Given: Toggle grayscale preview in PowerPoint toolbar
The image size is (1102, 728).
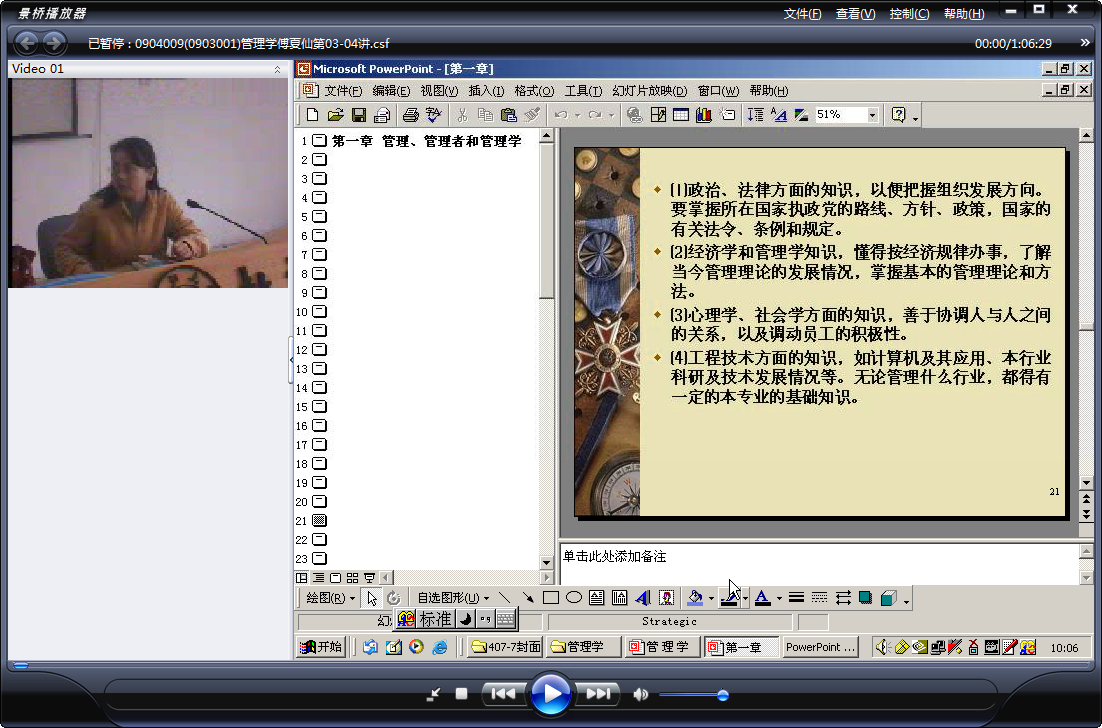Looking at the screenshot, I should coord(801,115).
